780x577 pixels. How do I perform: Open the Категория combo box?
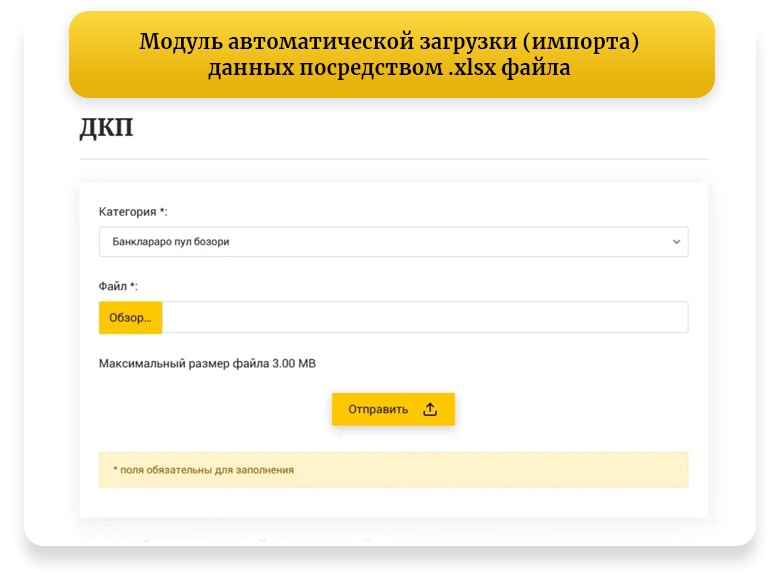[393, 242]
